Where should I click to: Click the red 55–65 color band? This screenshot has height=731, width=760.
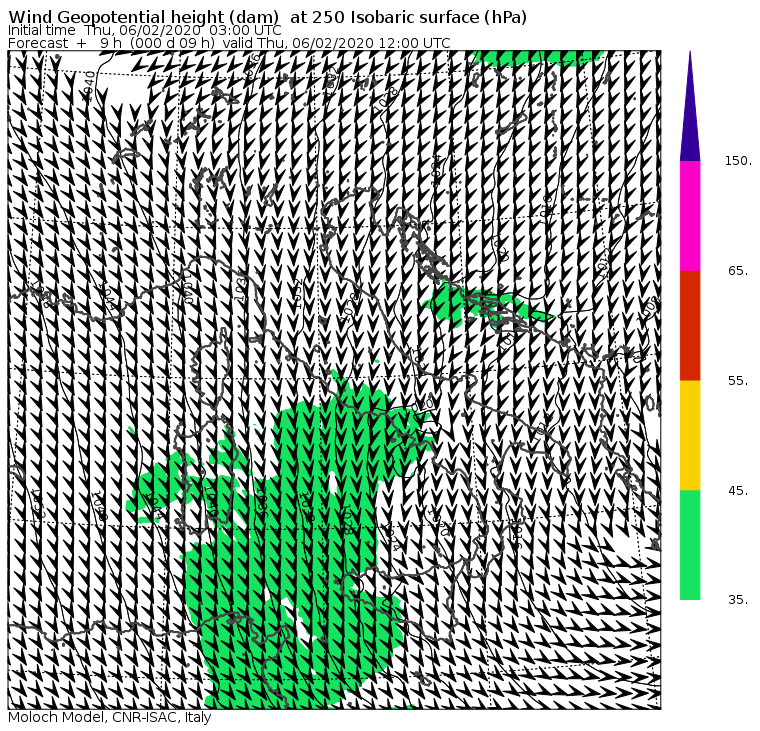[690, 325]
